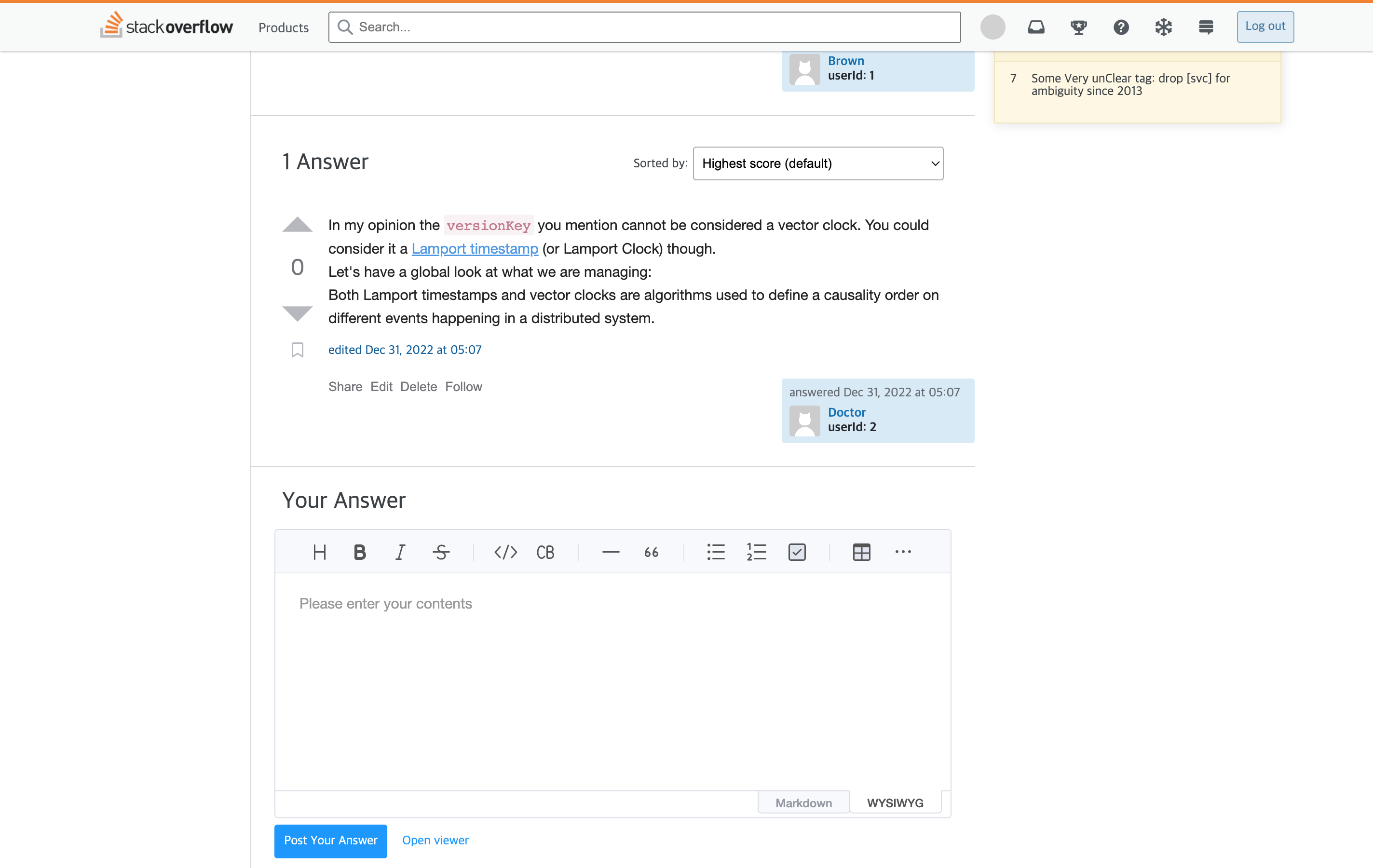Switch to the Markdown editing tab
This screenshot has height=868, width=1373.
(x=803, y=802)
